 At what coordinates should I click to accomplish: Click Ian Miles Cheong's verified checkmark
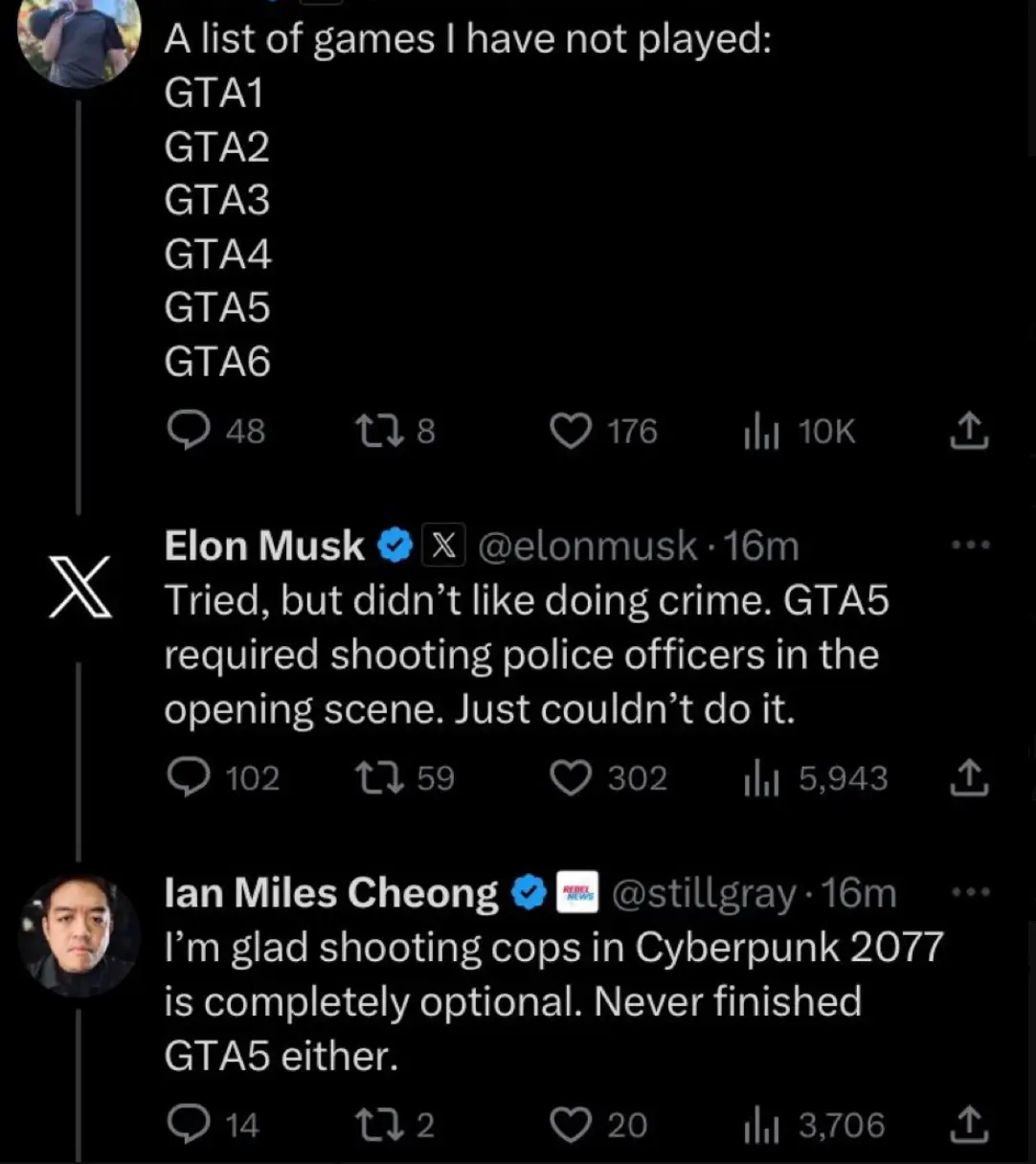pos(529,891)
